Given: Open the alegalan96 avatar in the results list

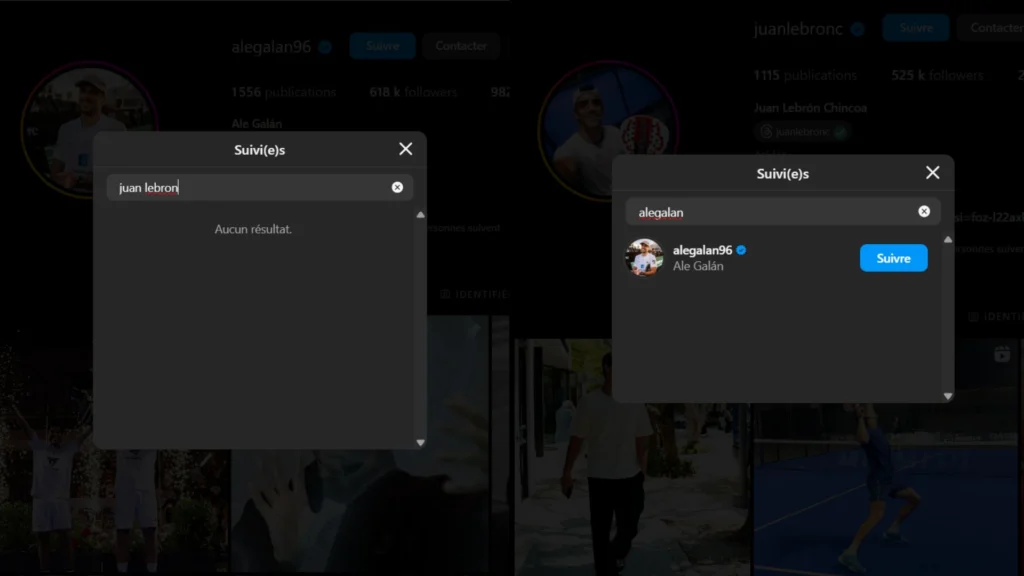Looking at the screenshot, I should (x=644, y=257).
